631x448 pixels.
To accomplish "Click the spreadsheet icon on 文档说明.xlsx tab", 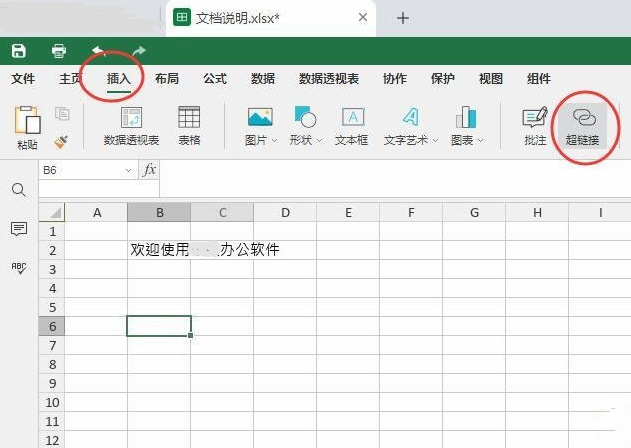I will [x=182, y=17].
